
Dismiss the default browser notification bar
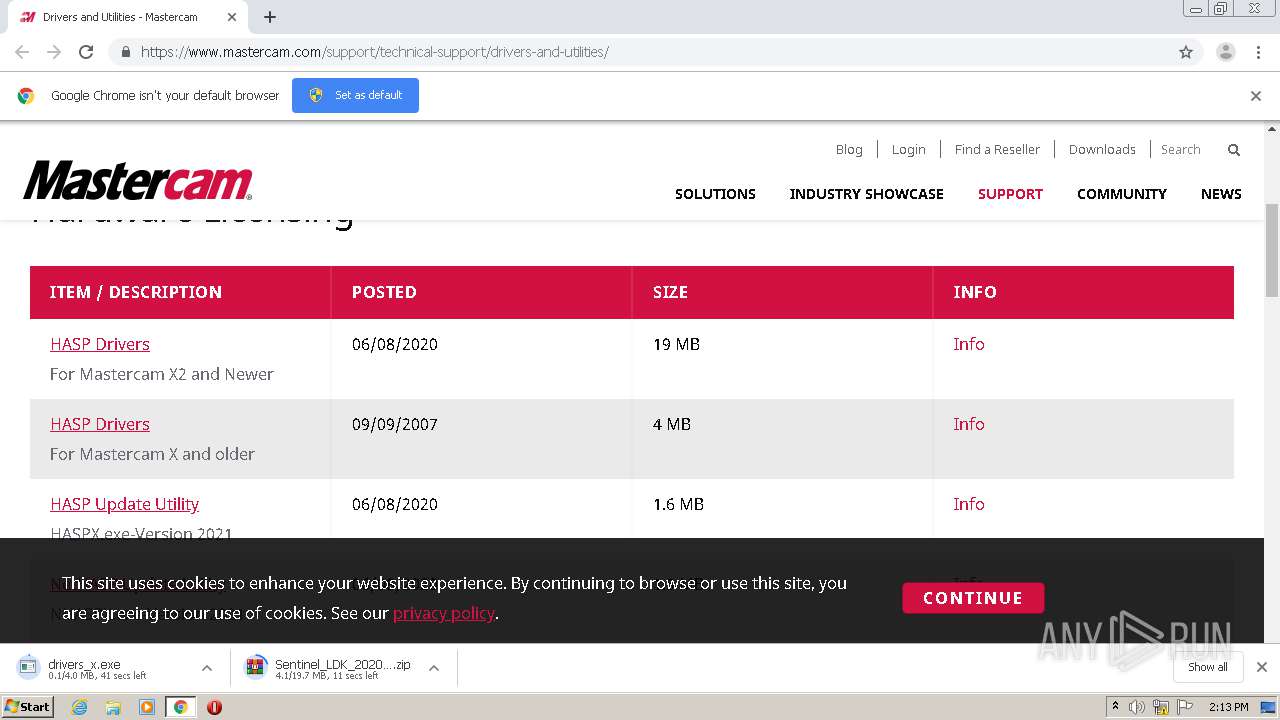(1256, 96)
